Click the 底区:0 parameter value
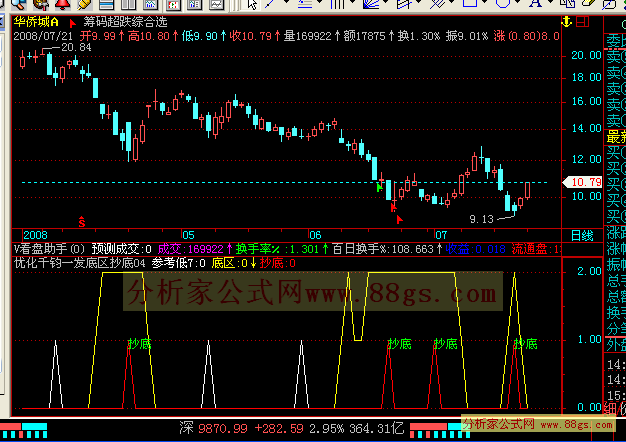This screenshot has height=442, width=626. [230, 263]
